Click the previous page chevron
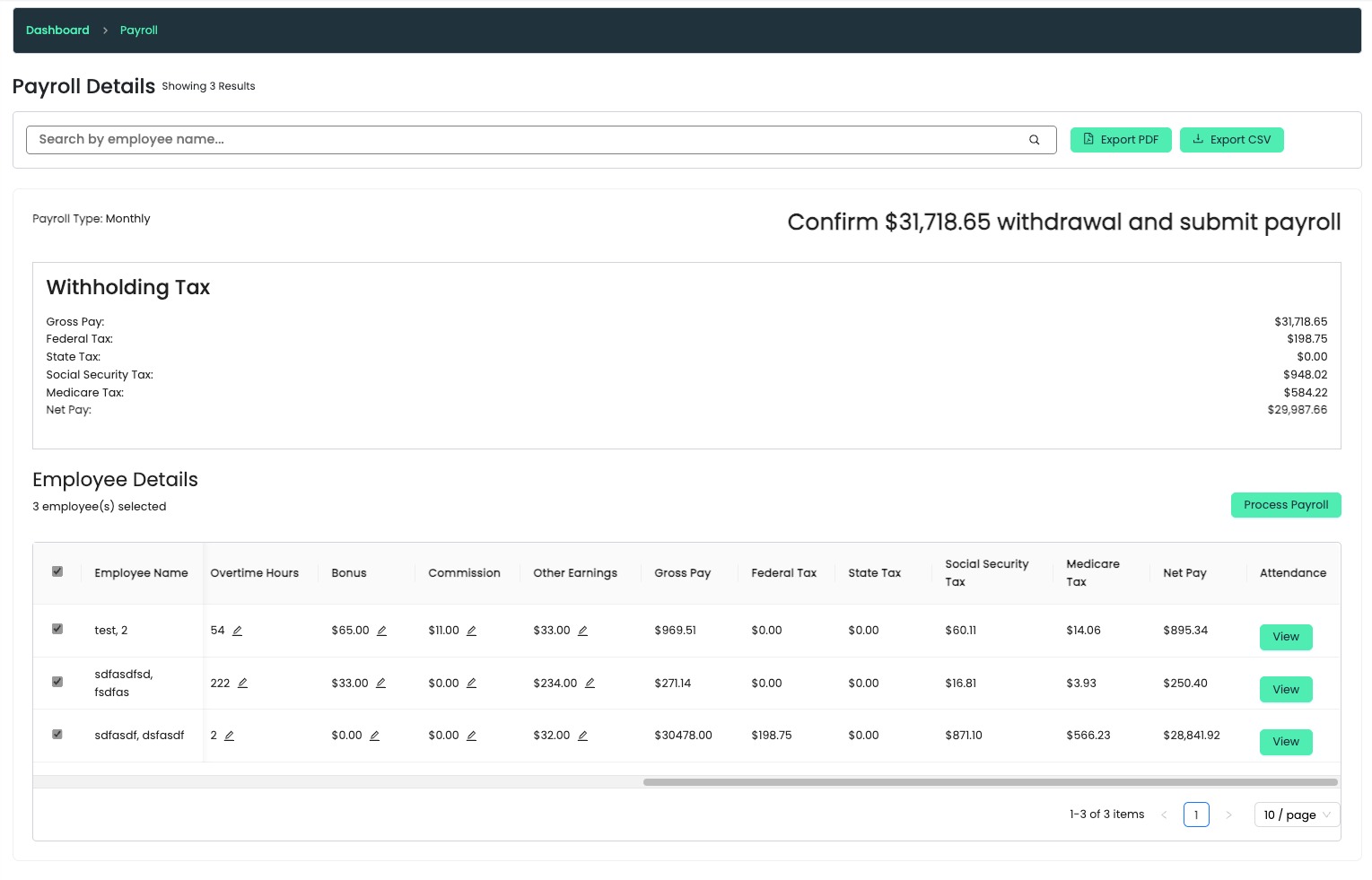This screenshot has width=1372, height=880. tap(1164, 815)
